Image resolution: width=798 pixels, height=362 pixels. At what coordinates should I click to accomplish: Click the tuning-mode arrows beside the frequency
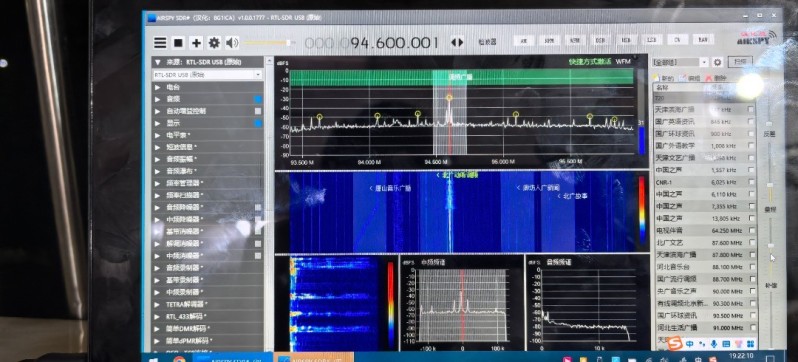coord(457,42)
